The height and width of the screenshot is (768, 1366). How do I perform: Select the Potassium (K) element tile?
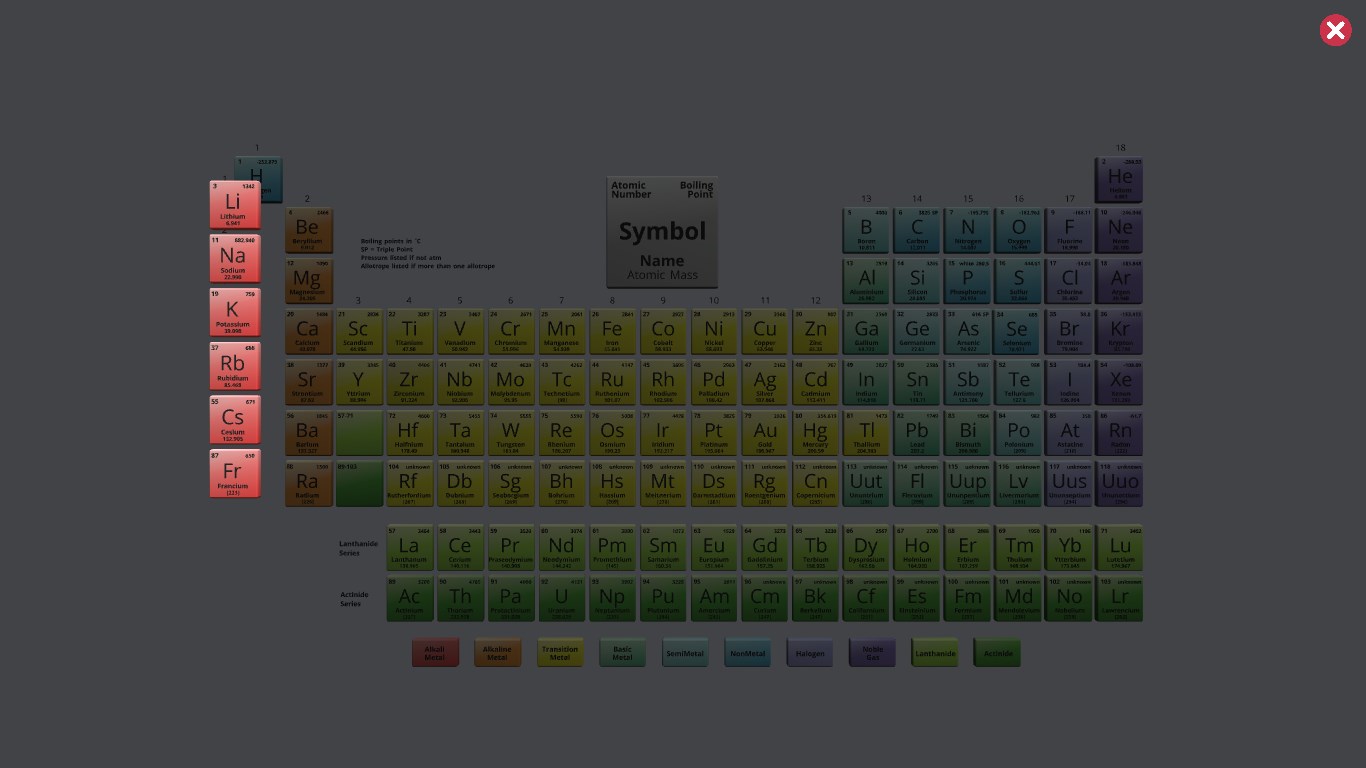[x=234, y=313]
